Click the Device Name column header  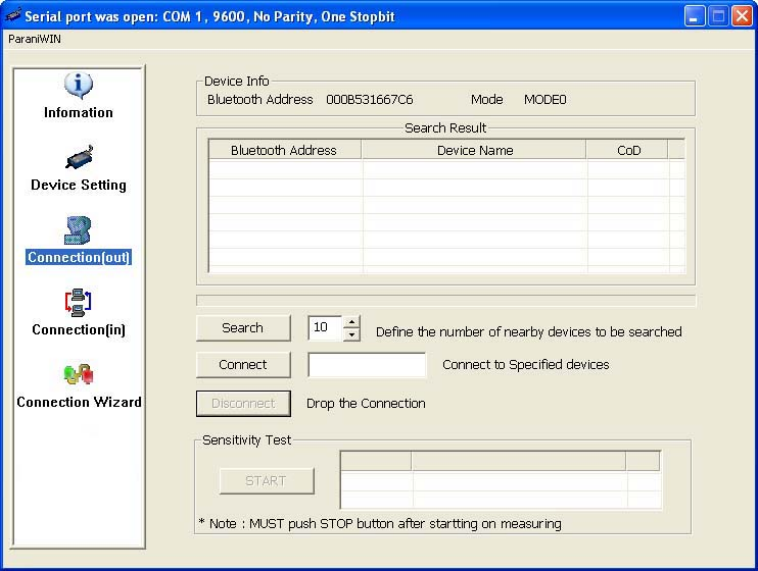click(x=474, y=150)
